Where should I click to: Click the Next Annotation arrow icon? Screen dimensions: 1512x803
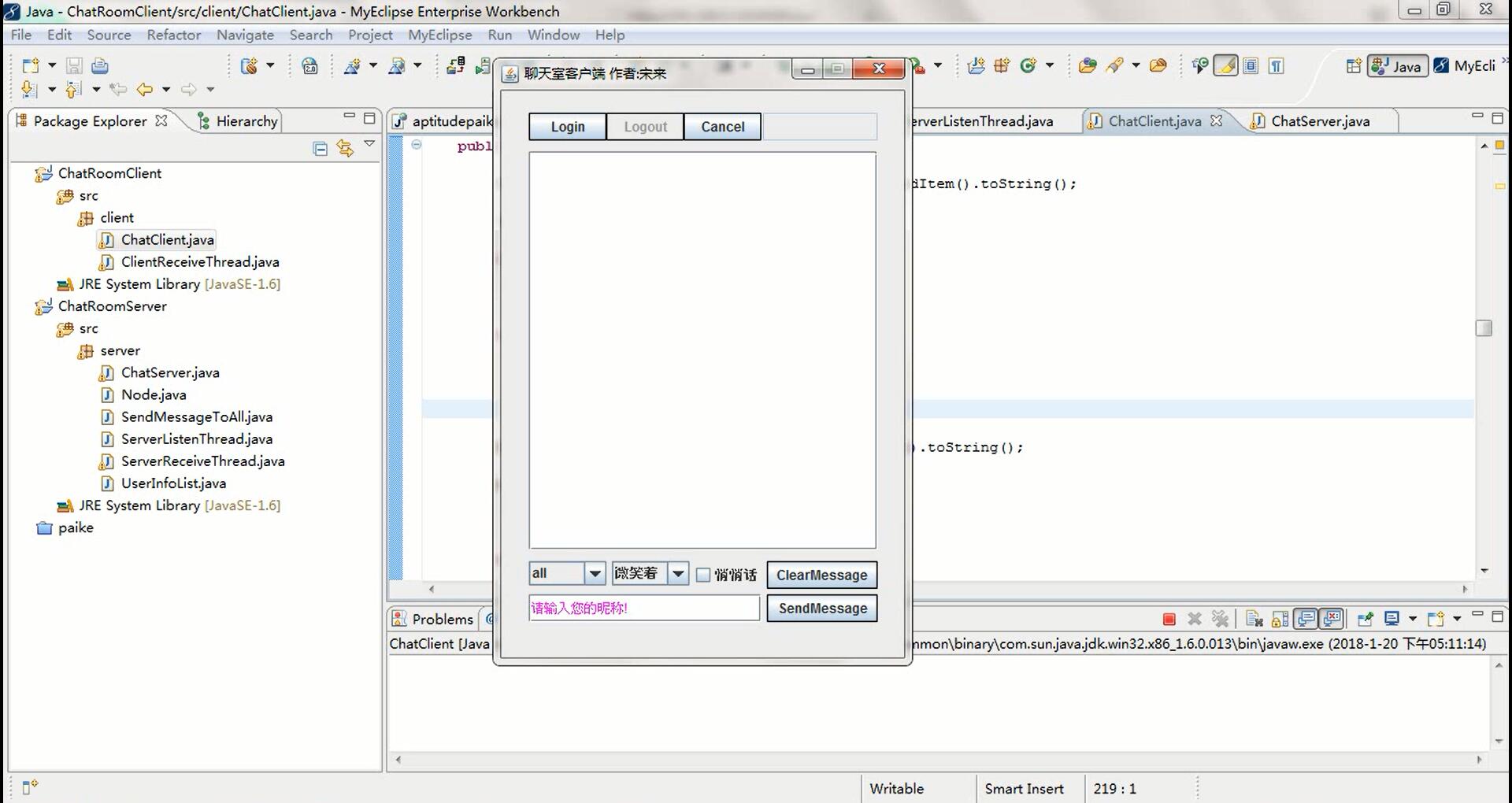click(29, 90)
